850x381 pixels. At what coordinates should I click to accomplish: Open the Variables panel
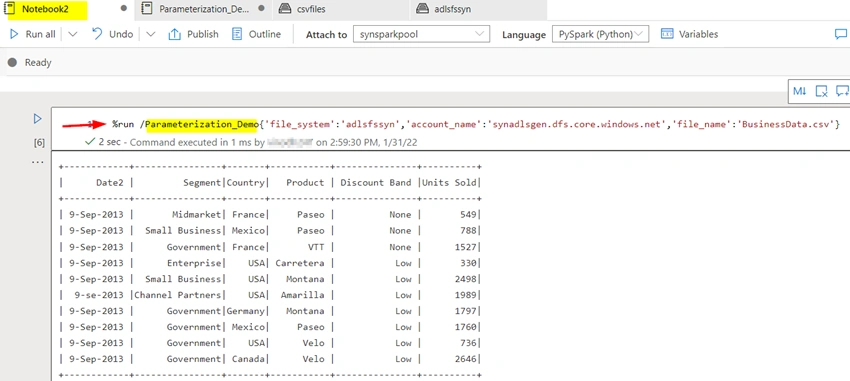(690, 34)
